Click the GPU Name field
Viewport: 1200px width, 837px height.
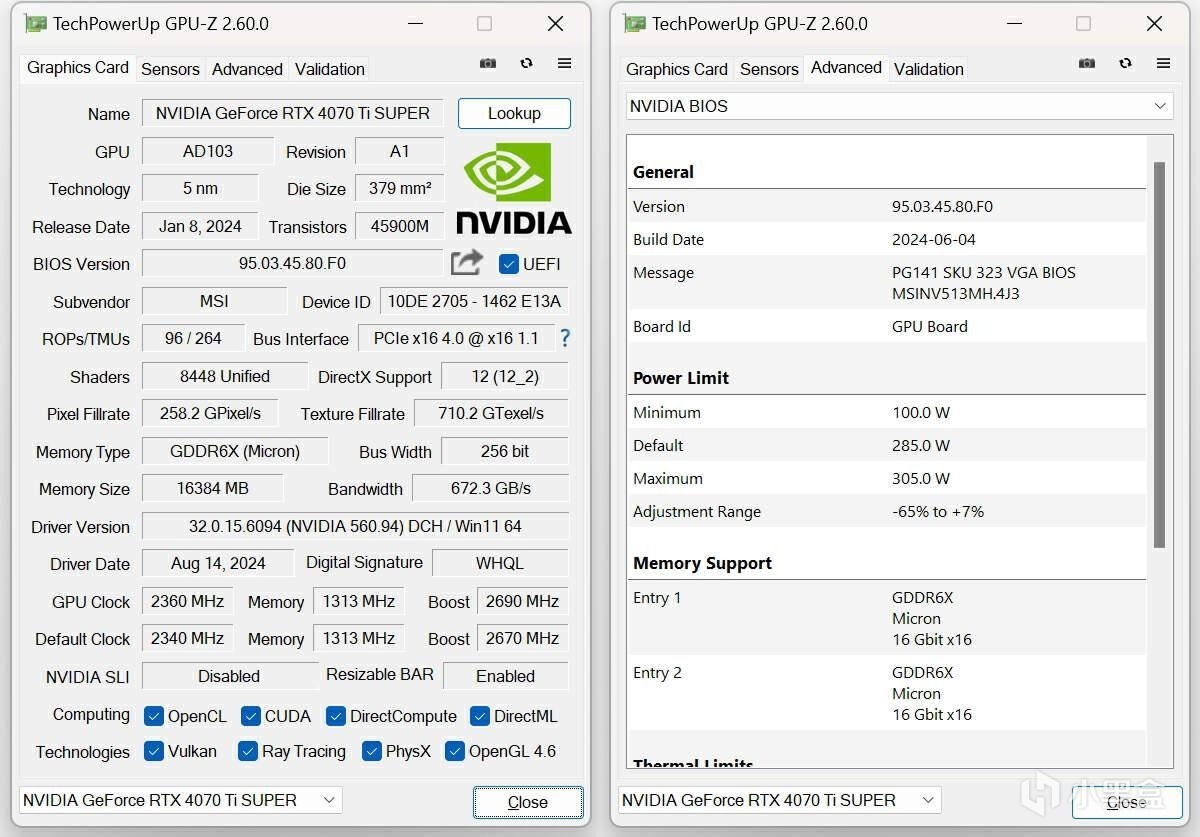tap(292, 113)
